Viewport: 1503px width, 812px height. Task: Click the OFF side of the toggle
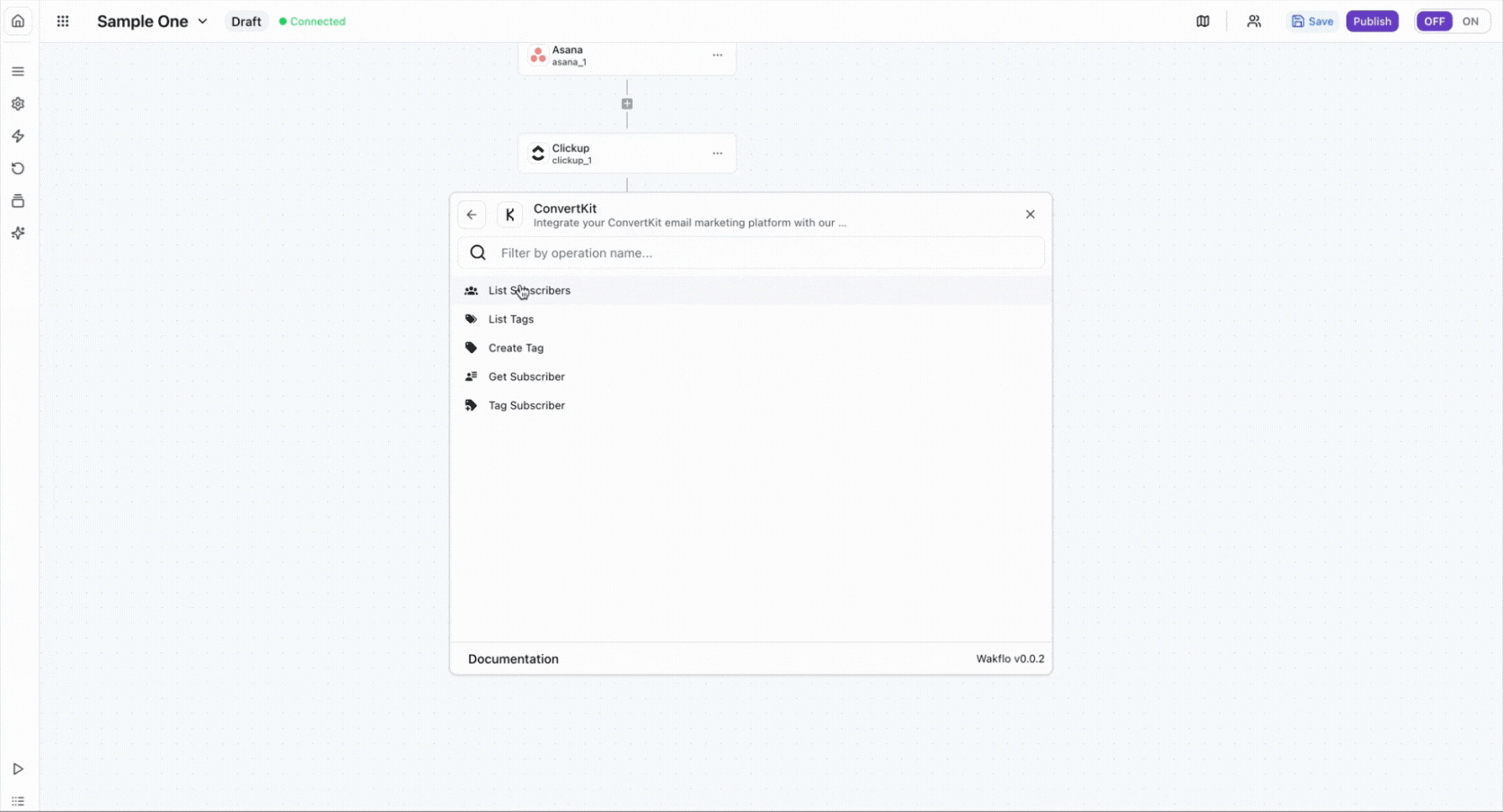pos(1434,21)
